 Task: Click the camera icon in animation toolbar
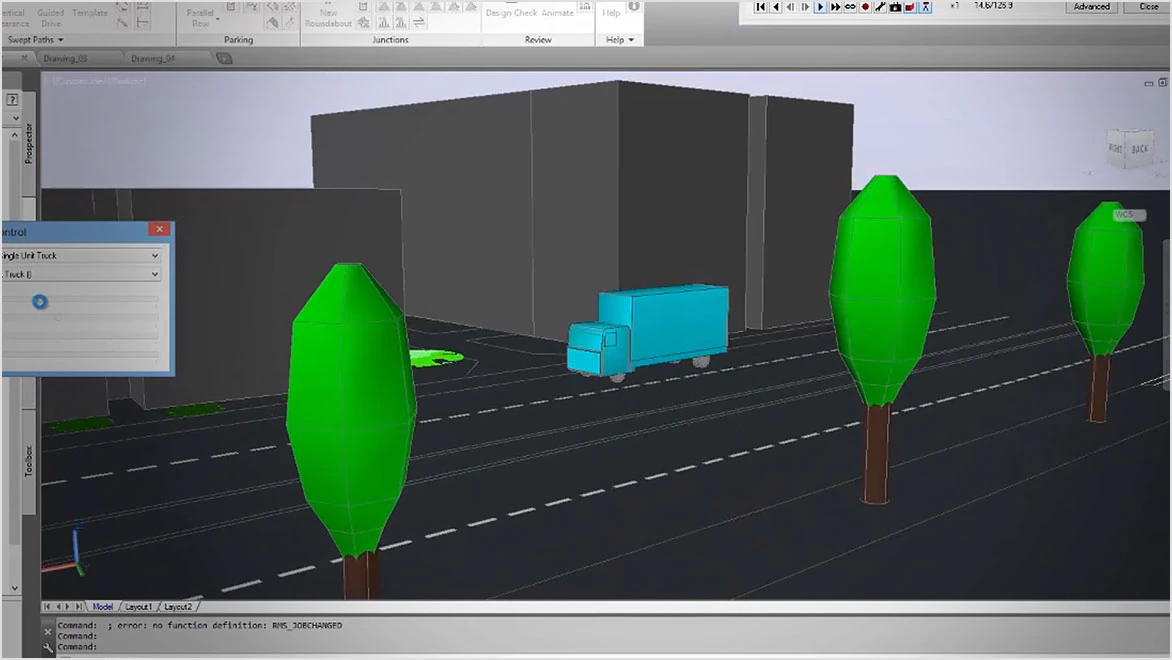[895, 7]
